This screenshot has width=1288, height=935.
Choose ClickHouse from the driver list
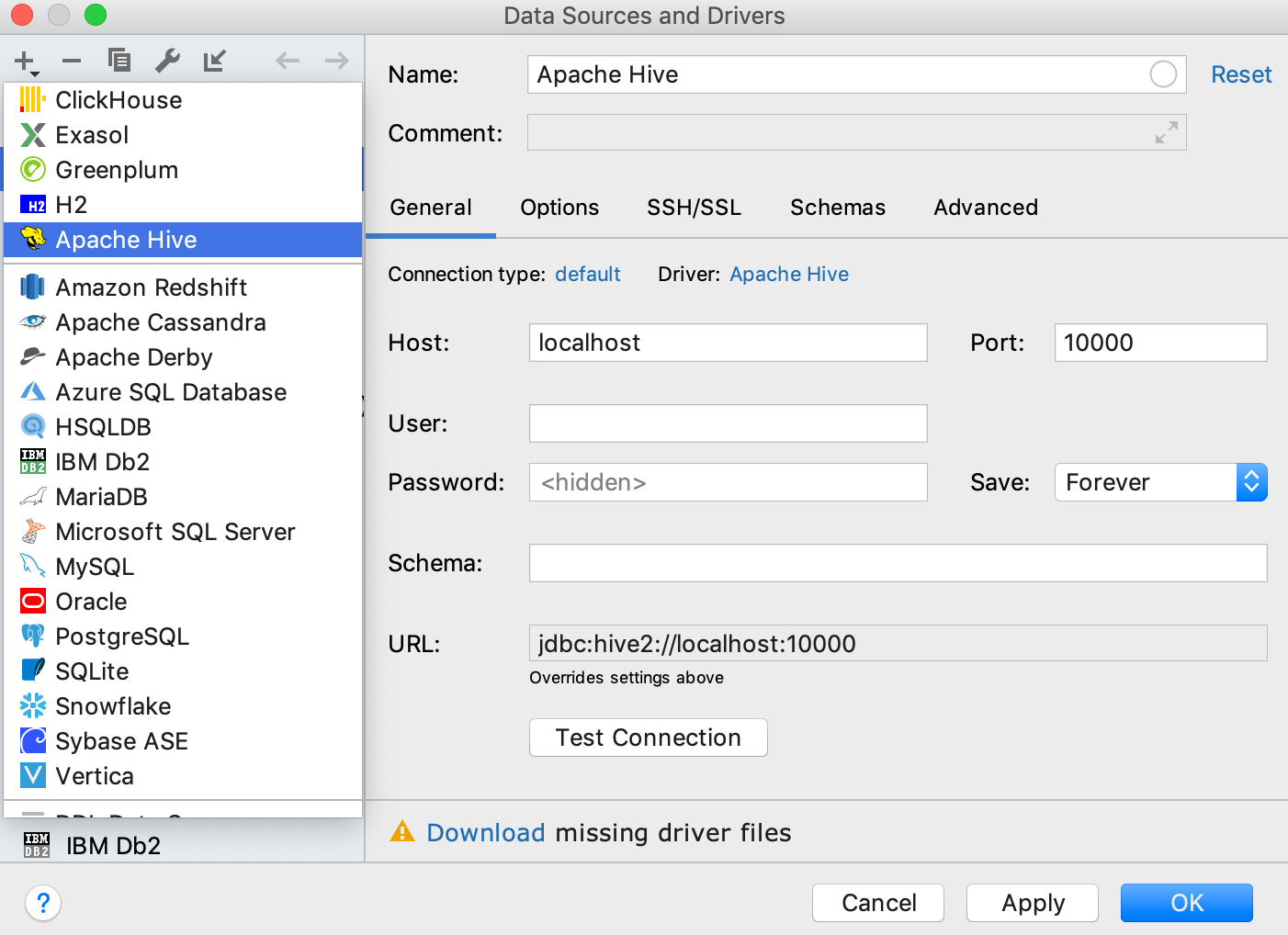(x=184, y=100)
